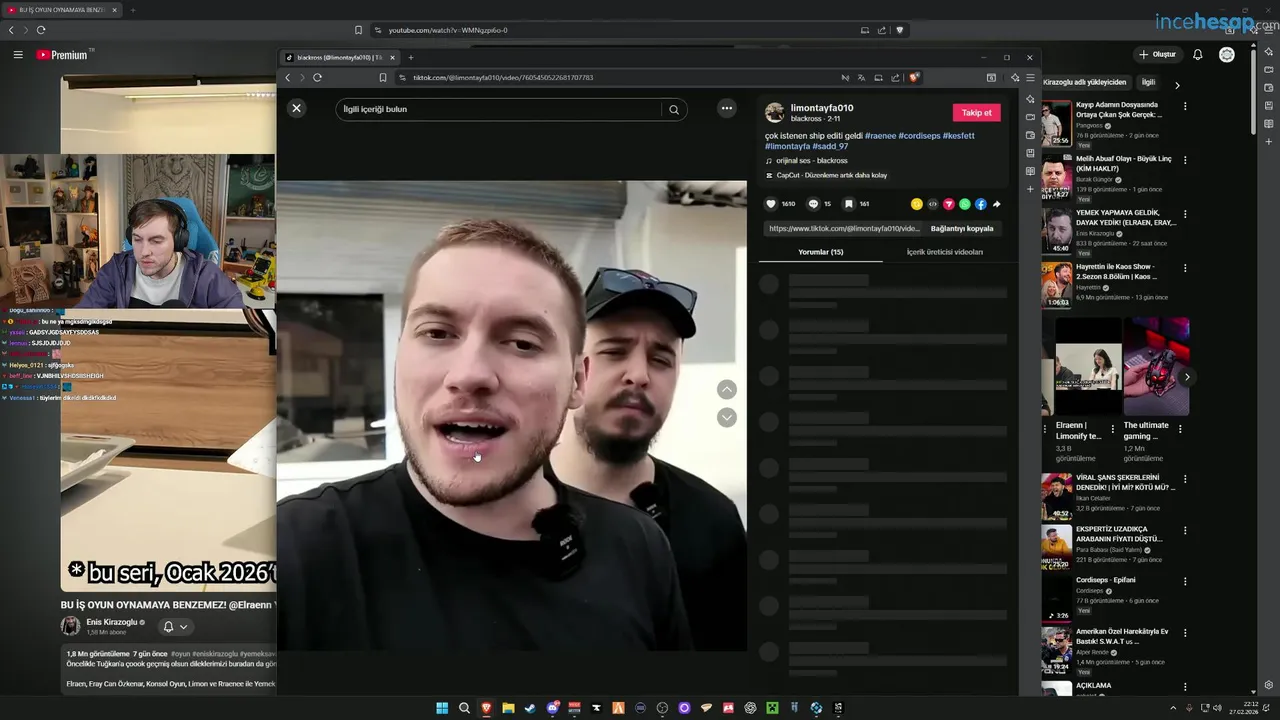
Task: Open options for Melih Abuaf Olayı video
Action: pos(1185,160)
